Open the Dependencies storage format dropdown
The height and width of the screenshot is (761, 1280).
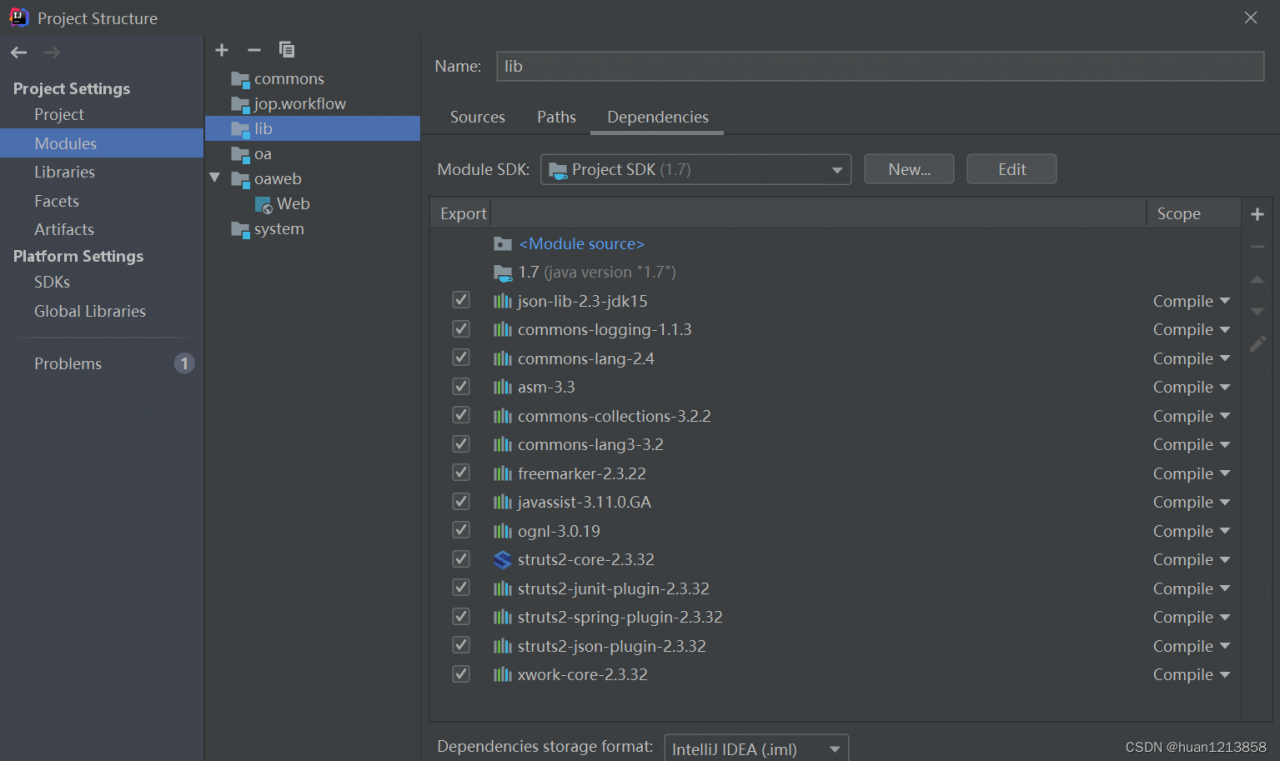[756, 748]
